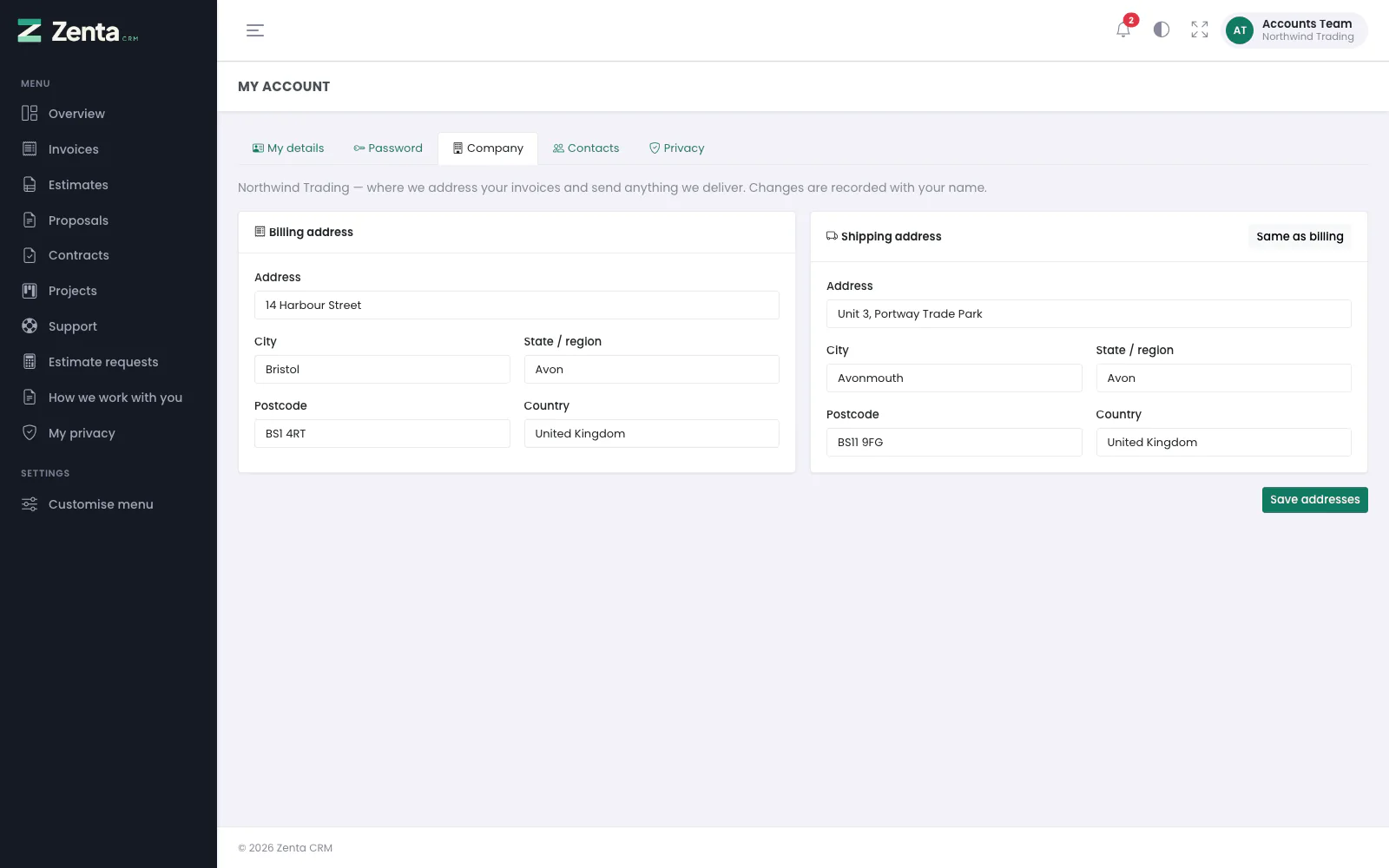Open Accounts Team profile menu
This screenshot has width=1389, height=868.
click(1294, 30)
